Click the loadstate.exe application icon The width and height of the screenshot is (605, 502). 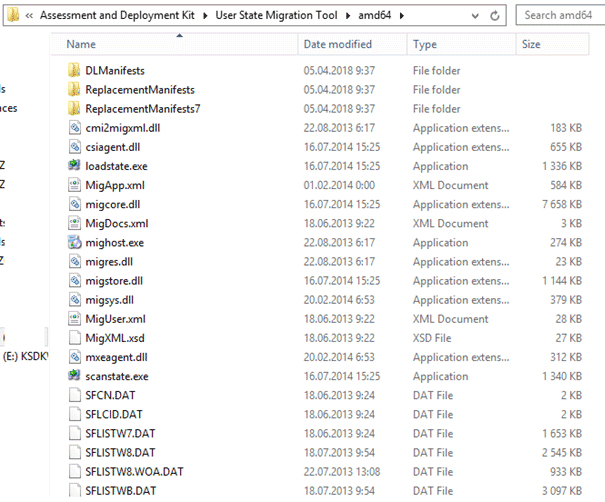coord(74,166)
